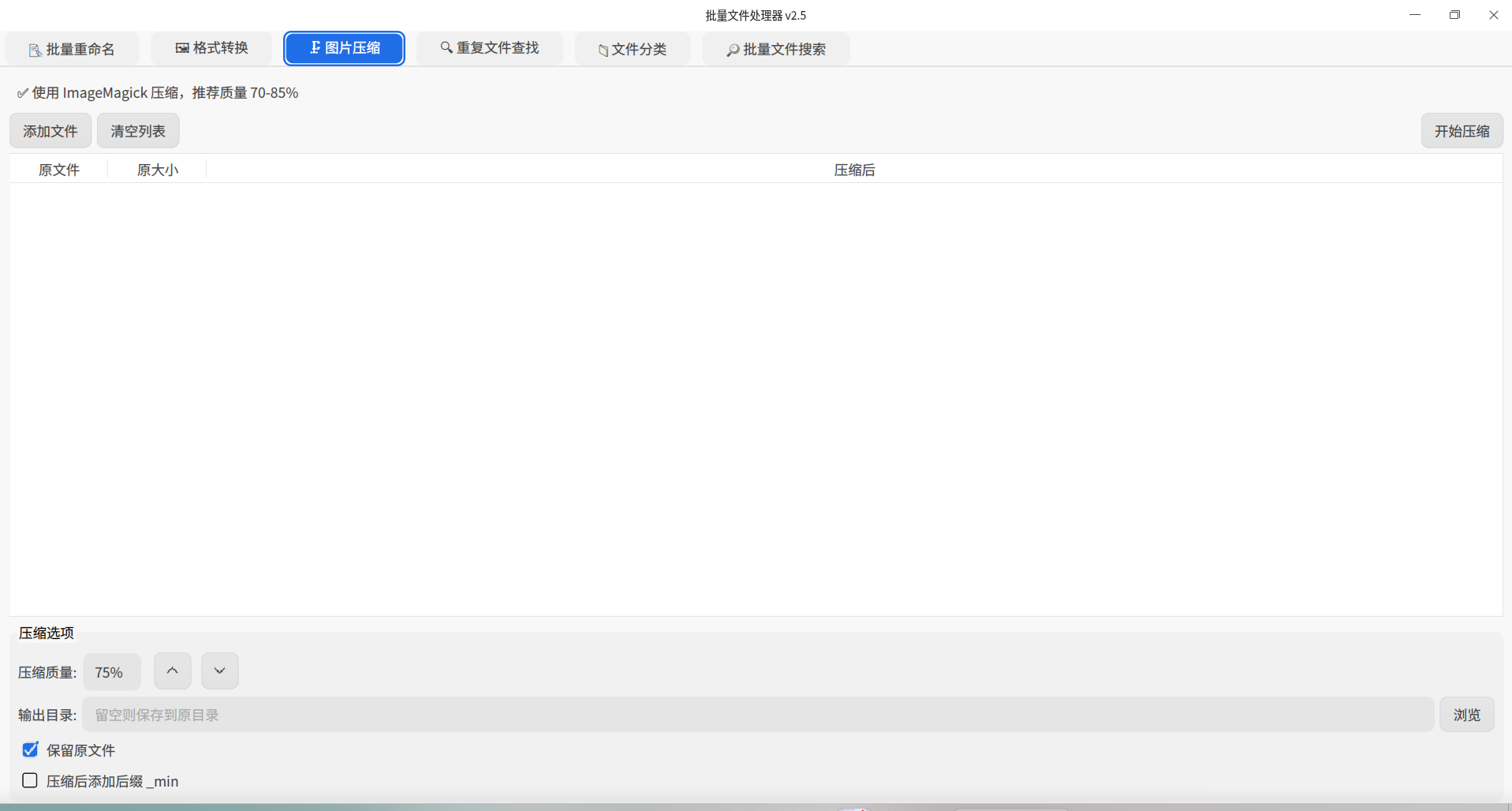The image size is (1512, 811).
Task: Go to the 重复文件查找 tab
Action: pos(489,48)
